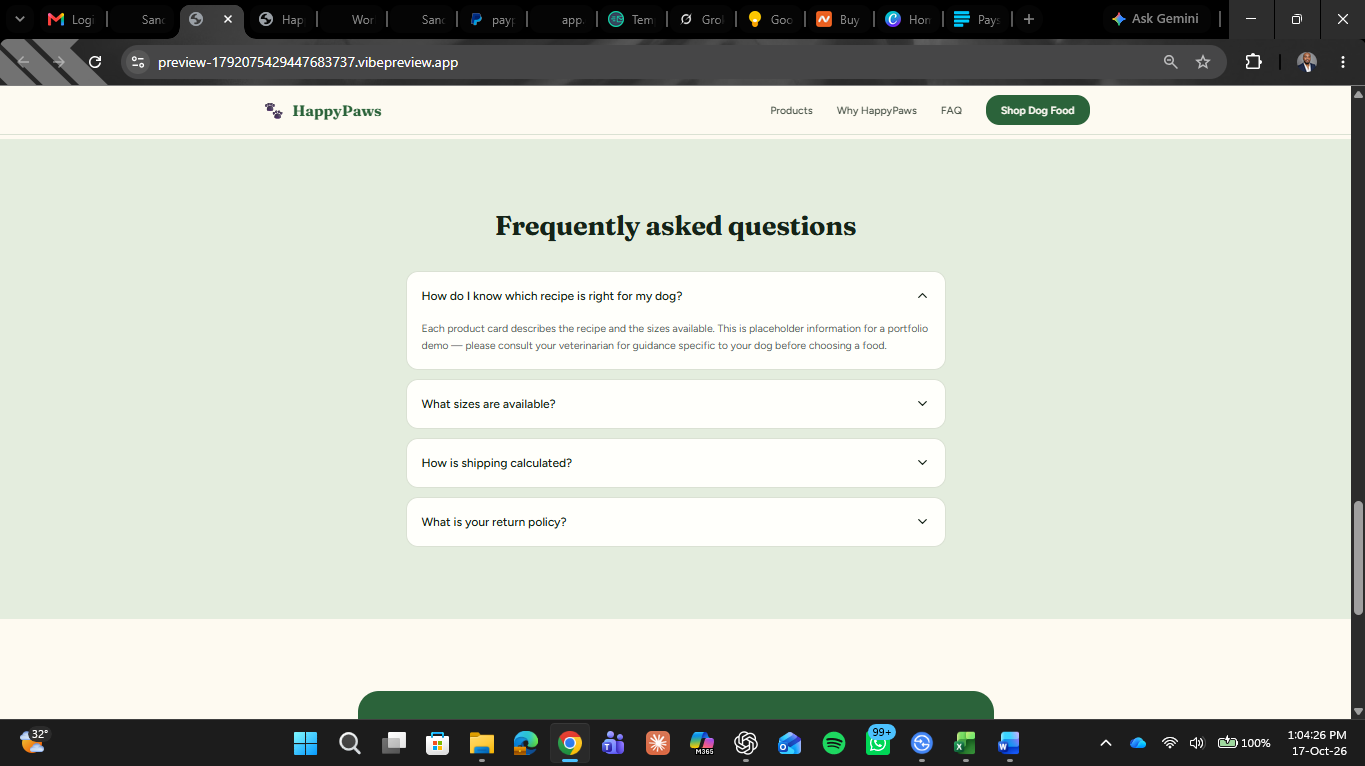Open the taskbar clock and date
Viewport: 1365px width, 766px height.
[1317, 743]
